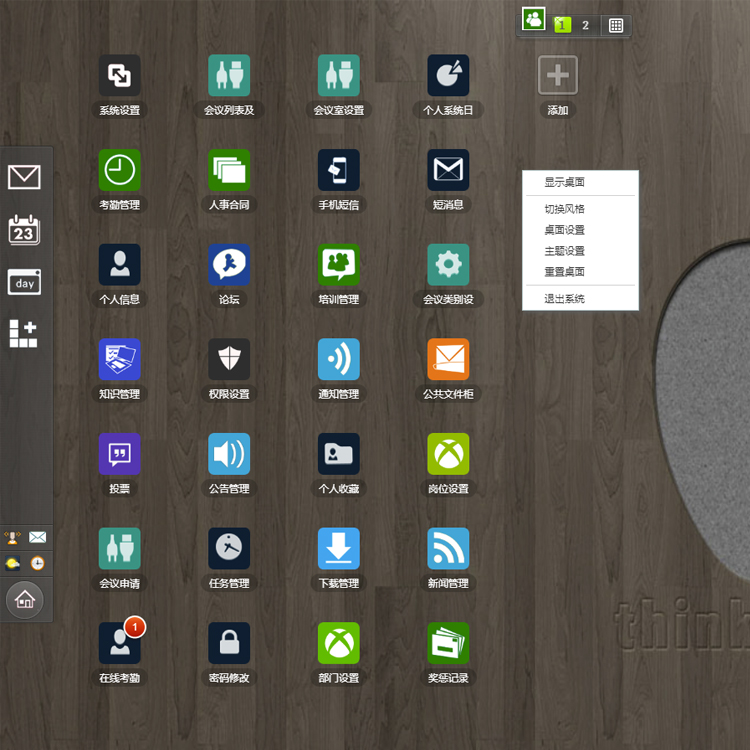Click the sidebar day view icon

(x=24, y=282)
